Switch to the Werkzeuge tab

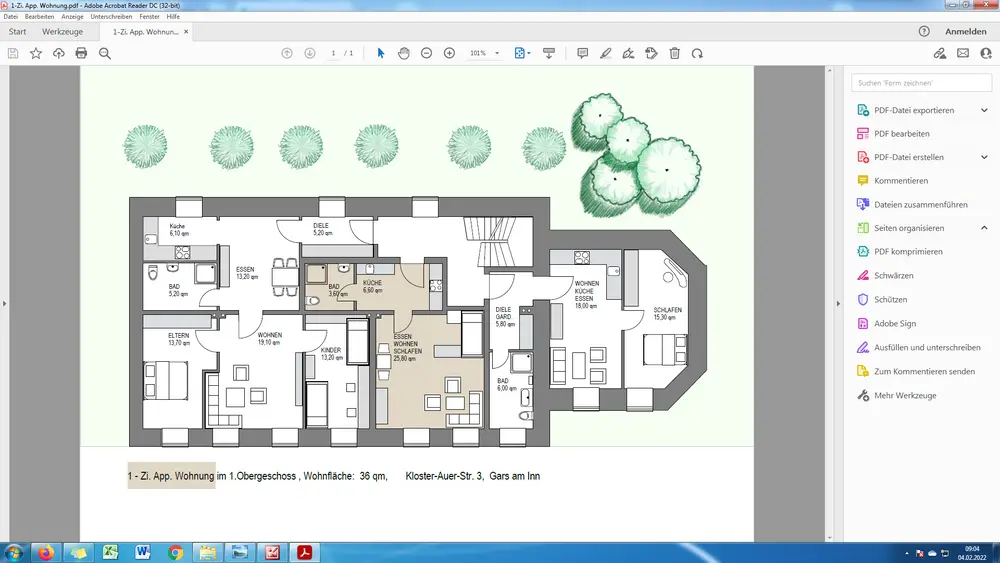click(63, 32)
